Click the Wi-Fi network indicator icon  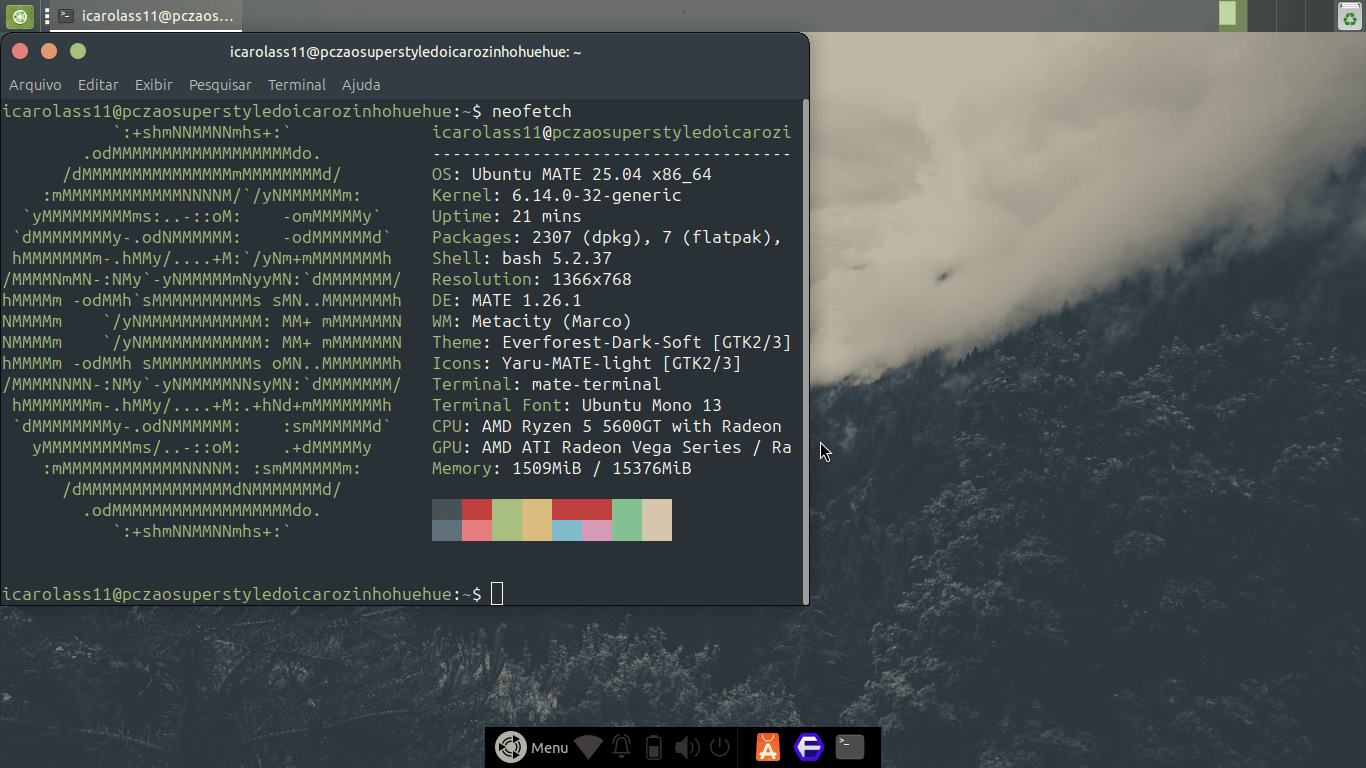[588, 747]
